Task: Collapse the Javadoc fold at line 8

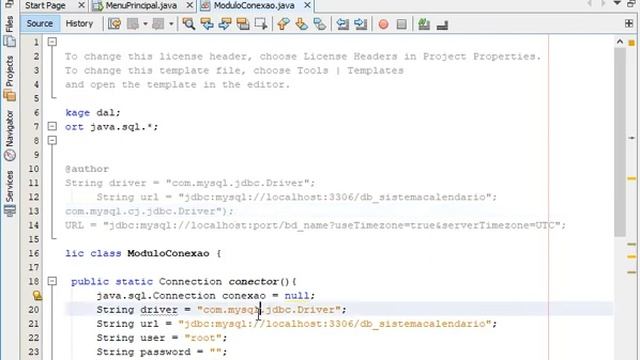Action: [x=52, y=140]
